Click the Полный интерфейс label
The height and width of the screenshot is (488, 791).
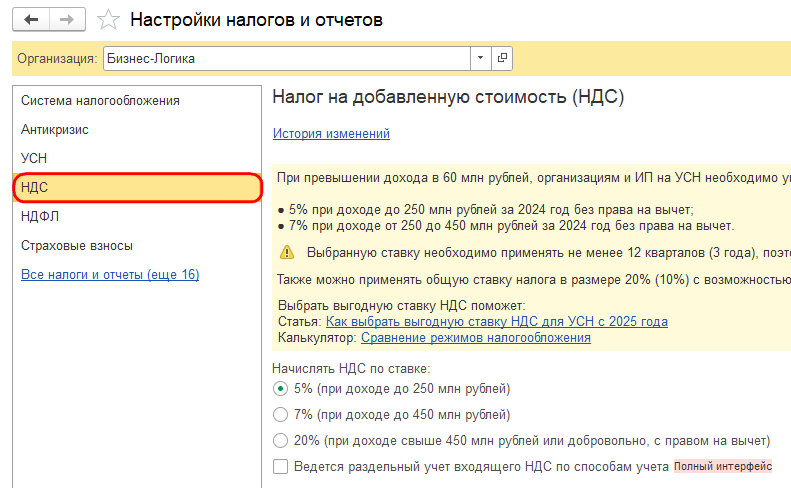click(723, 466)
